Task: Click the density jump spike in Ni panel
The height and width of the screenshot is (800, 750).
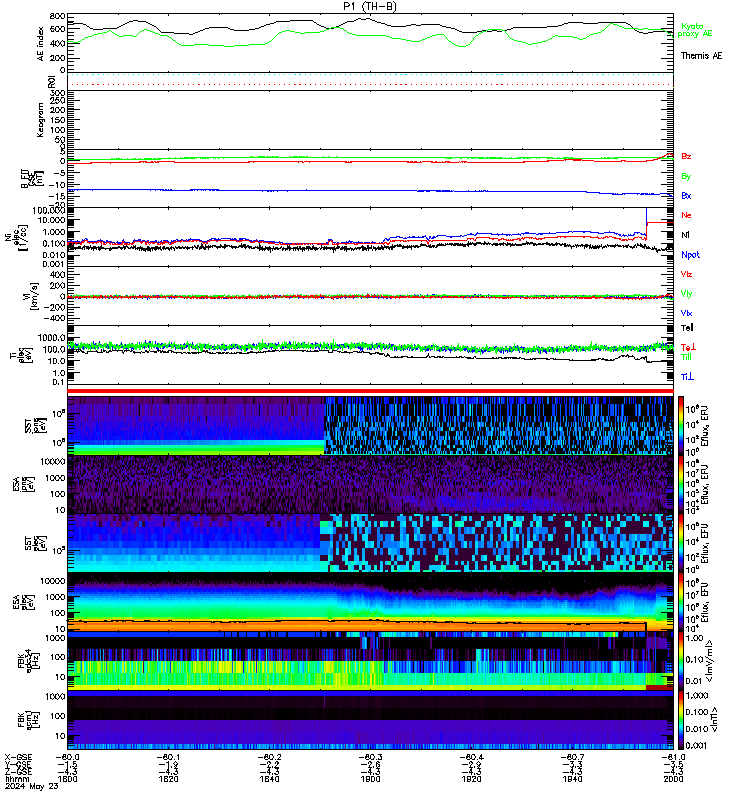Action: click(646, 222)
